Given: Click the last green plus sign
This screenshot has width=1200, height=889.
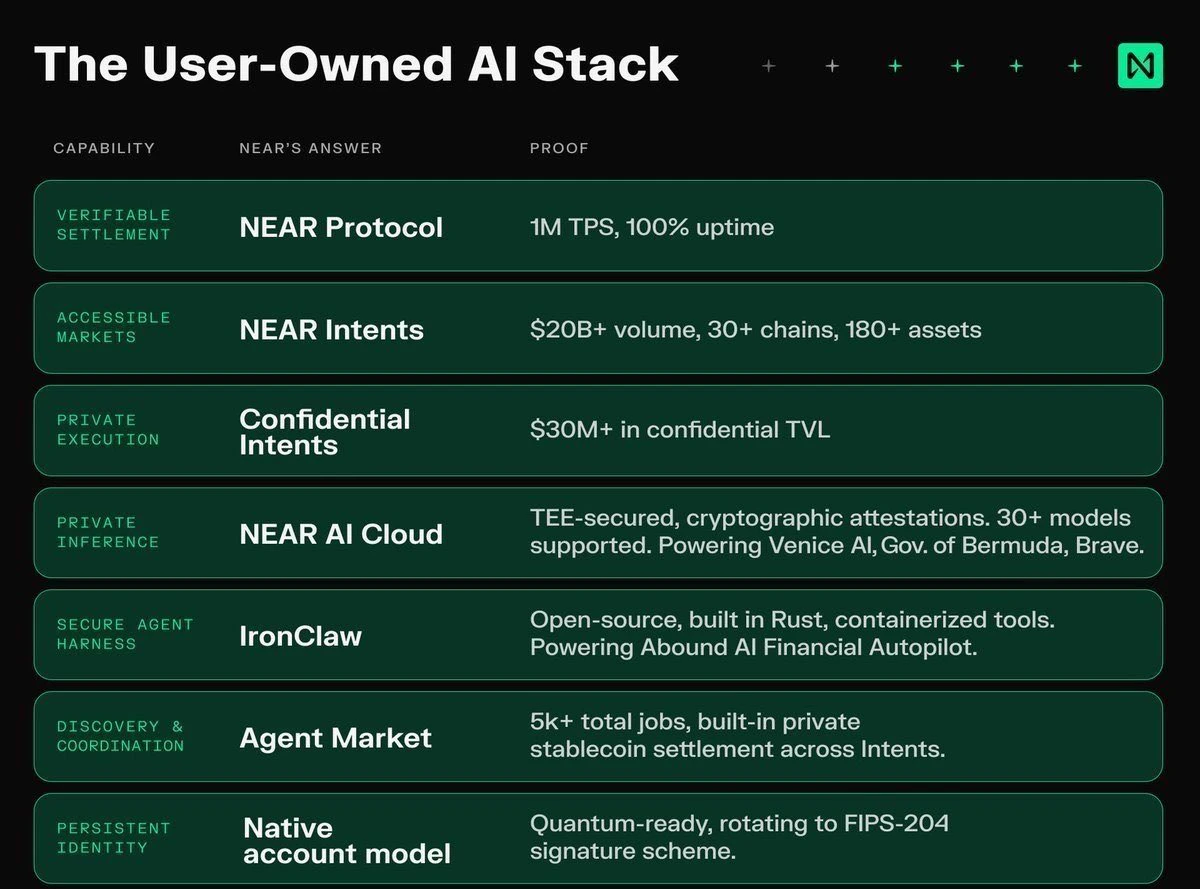Looking at the screenshot, I should pyautogui.click(x=1075, y=66).
